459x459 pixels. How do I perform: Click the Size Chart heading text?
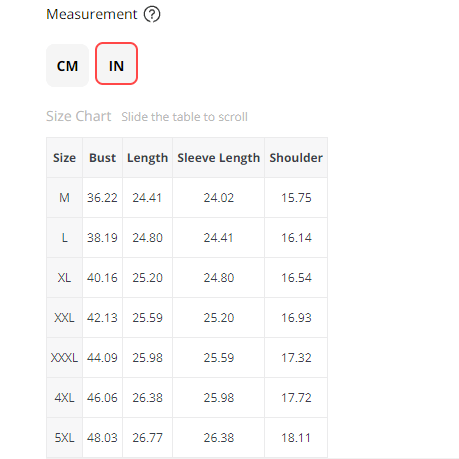[79, 116]
